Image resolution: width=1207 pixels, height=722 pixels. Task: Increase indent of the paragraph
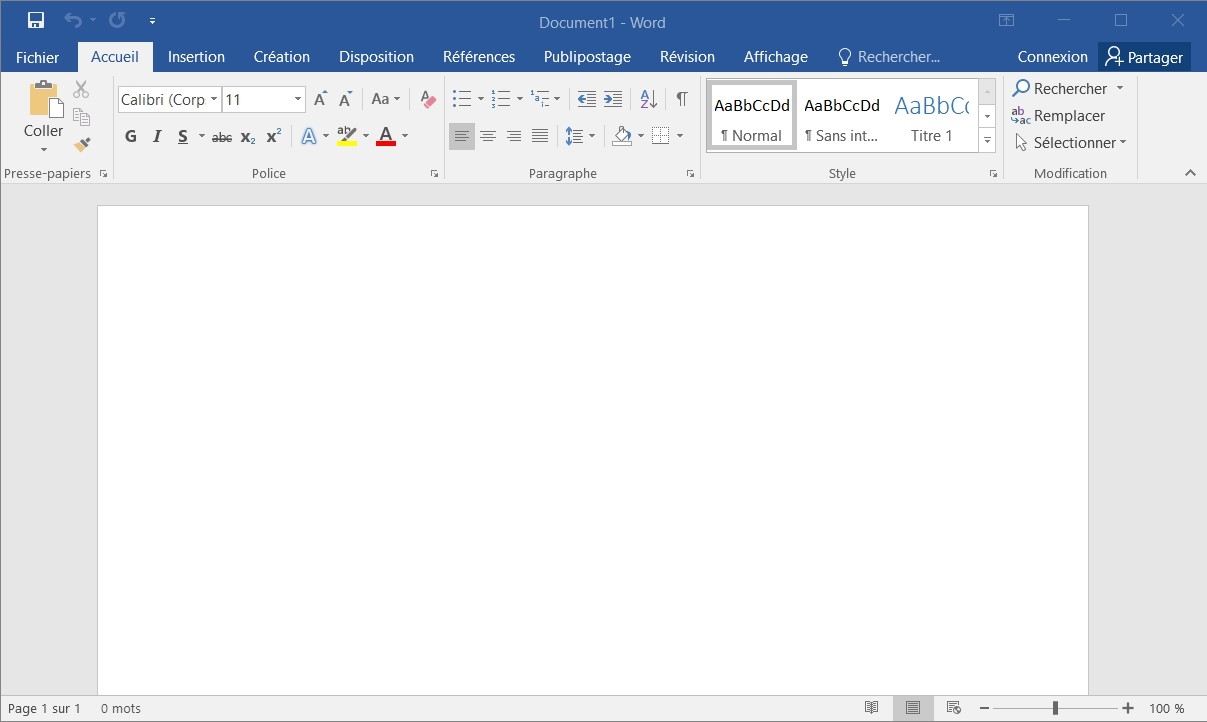point(613,99)
